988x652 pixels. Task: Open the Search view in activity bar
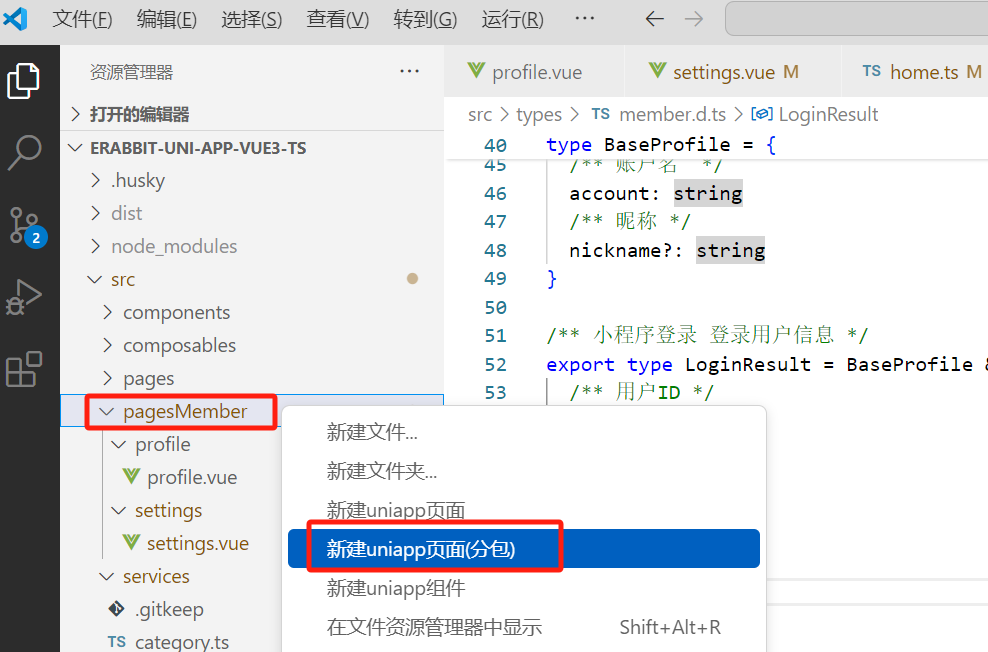24,152
